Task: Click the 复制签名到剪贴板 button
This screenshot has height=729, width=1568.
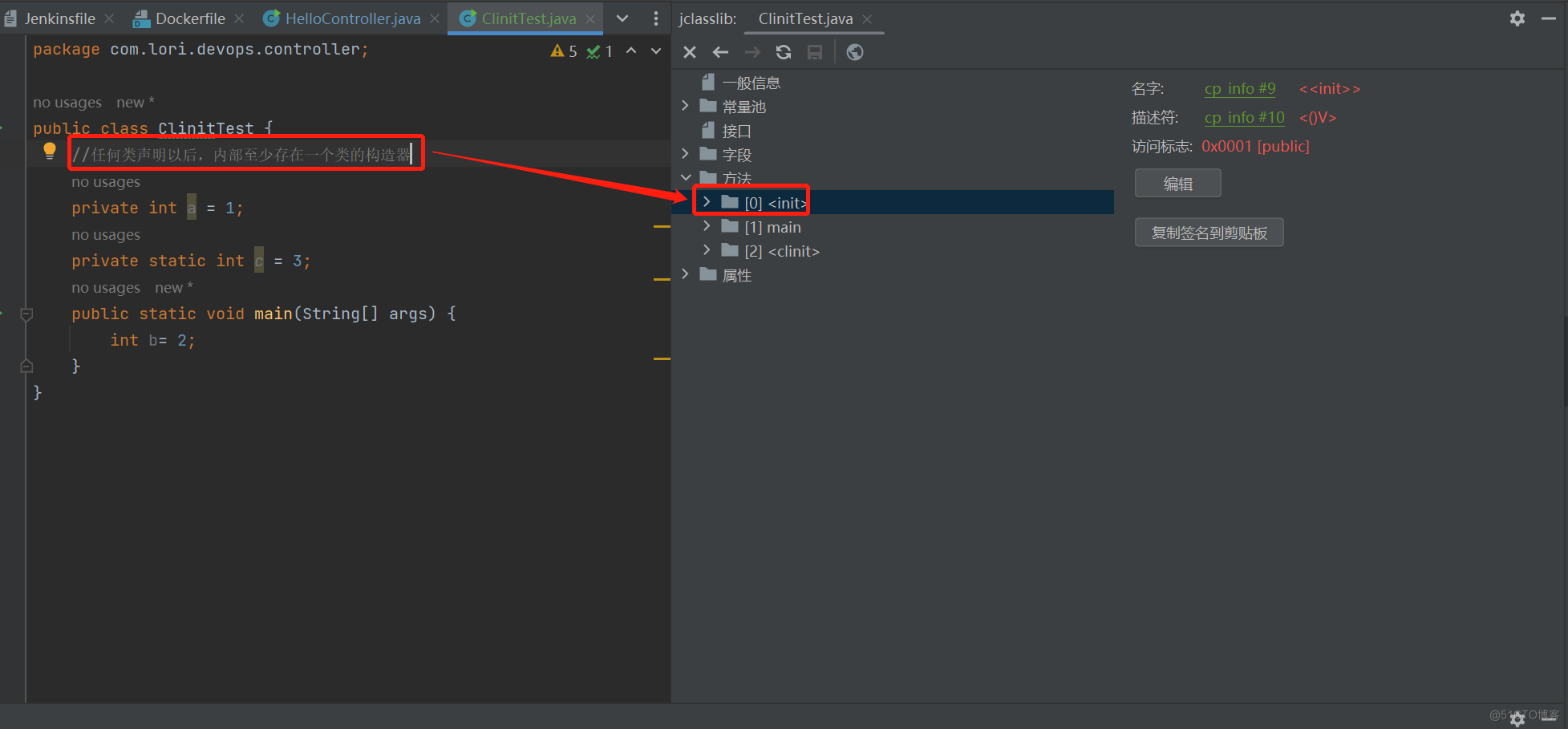Action: pyautogui.click(x=1209, y=233)
